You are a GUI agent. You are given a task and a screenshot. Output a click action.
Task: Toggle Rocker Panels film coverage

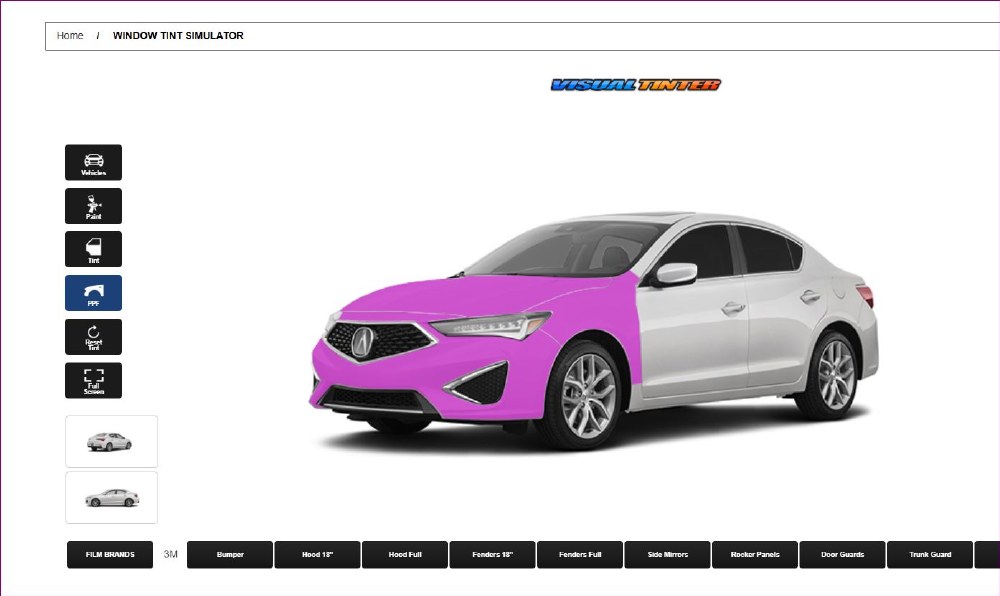click(754, 554)
